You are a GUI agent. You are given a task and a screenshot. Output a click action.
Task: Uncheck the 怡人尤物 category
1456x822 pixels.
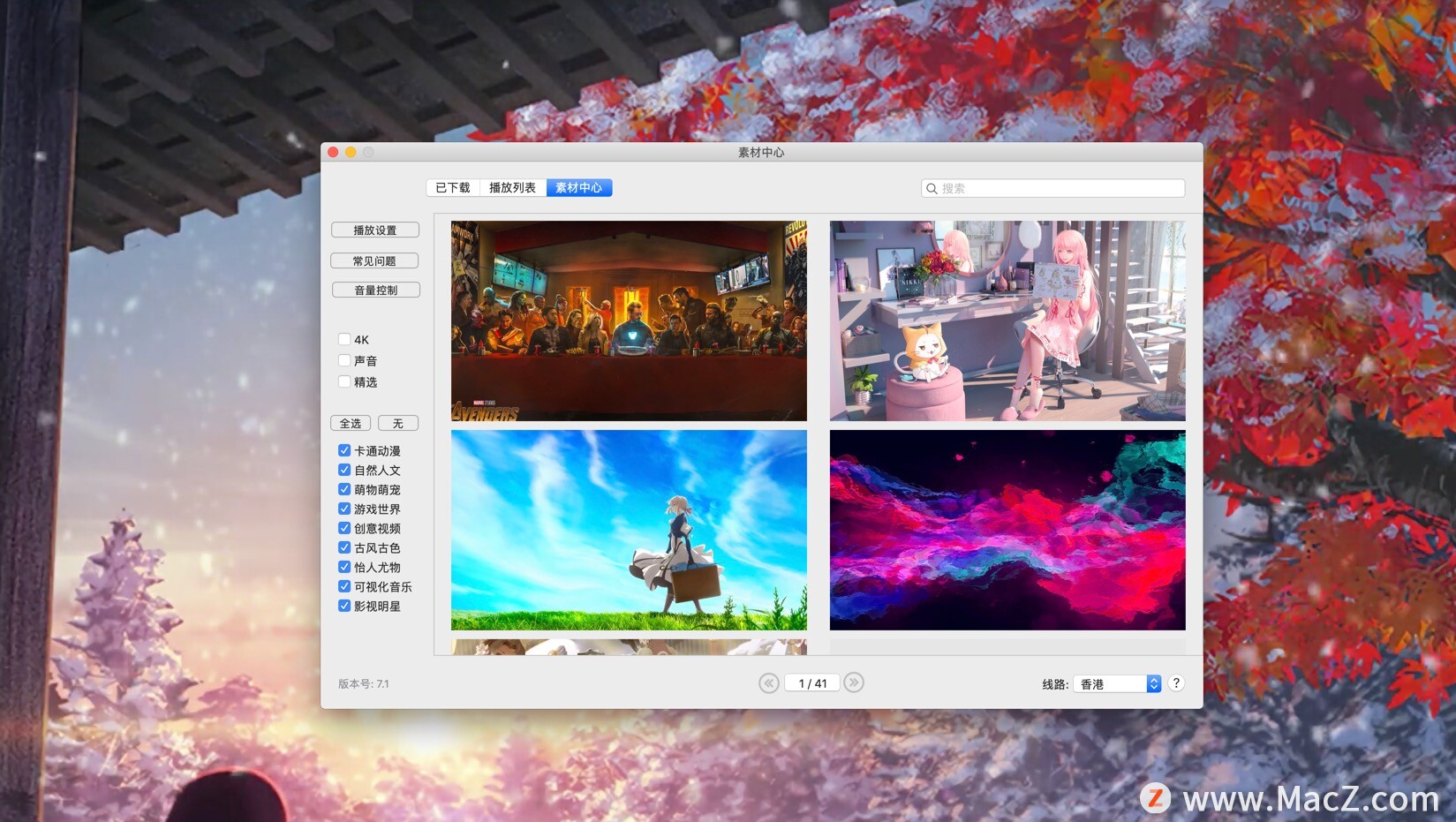[x=344, y=567]
